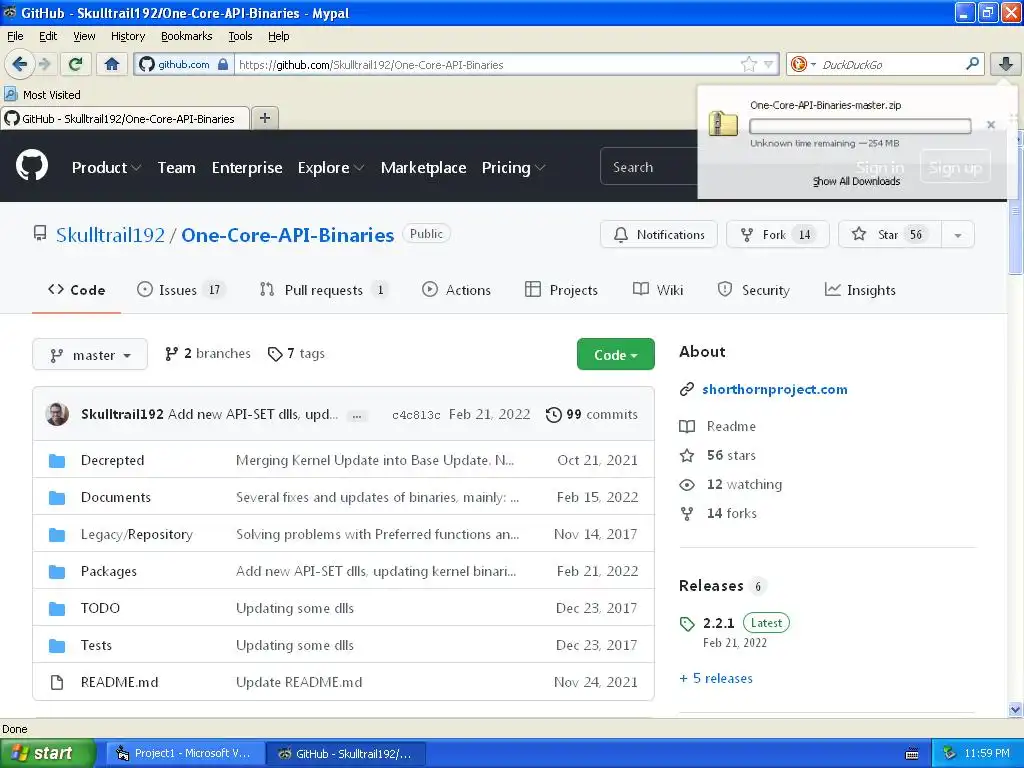Click the Documents folder icon

57,498
